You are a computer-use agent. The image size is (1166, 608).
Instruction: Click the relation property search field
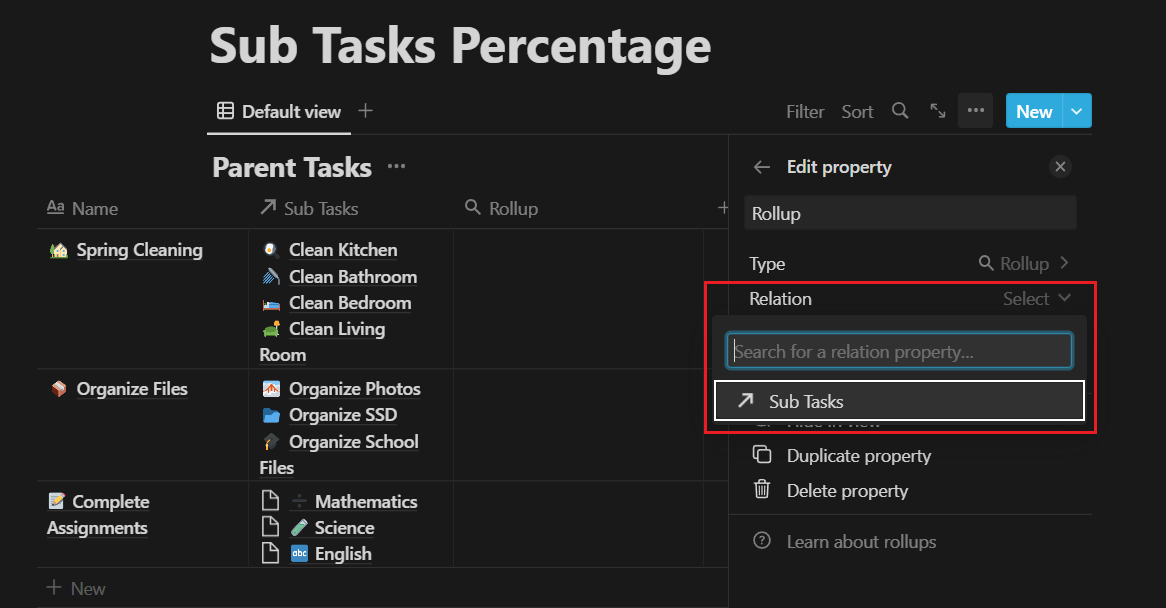(x=899, y=351)
